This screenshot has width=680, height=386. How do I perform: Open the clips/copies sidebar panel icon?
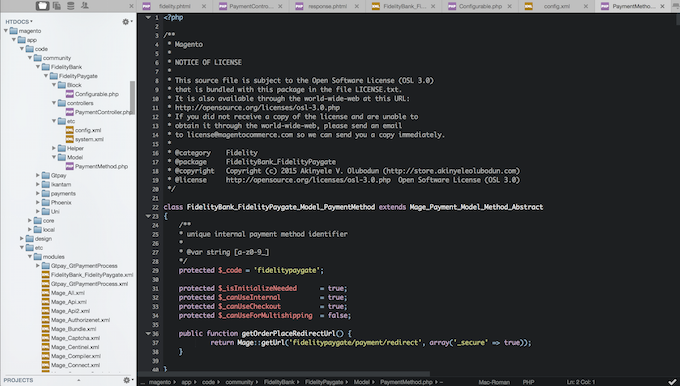pyautogui.click(x=57, y=6)
